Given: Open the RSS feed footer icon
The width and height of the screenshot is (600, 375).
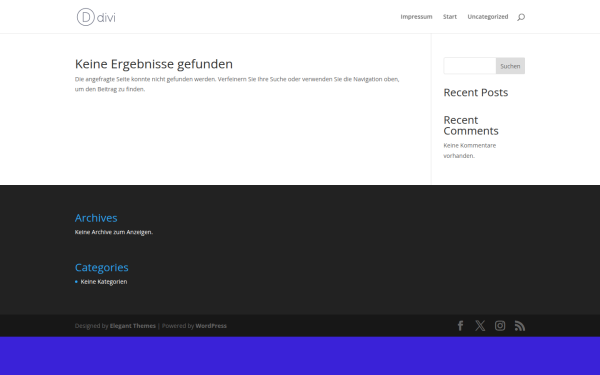Looking at the screenshot, I should [520, 326].
